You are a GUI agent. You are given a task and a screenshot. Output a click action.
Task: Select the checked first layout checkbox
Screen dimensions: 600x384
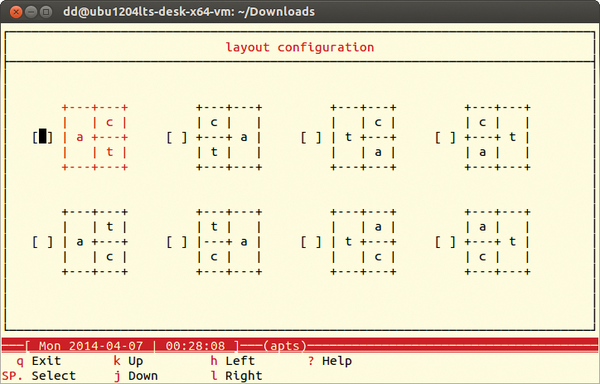point(42,137)
